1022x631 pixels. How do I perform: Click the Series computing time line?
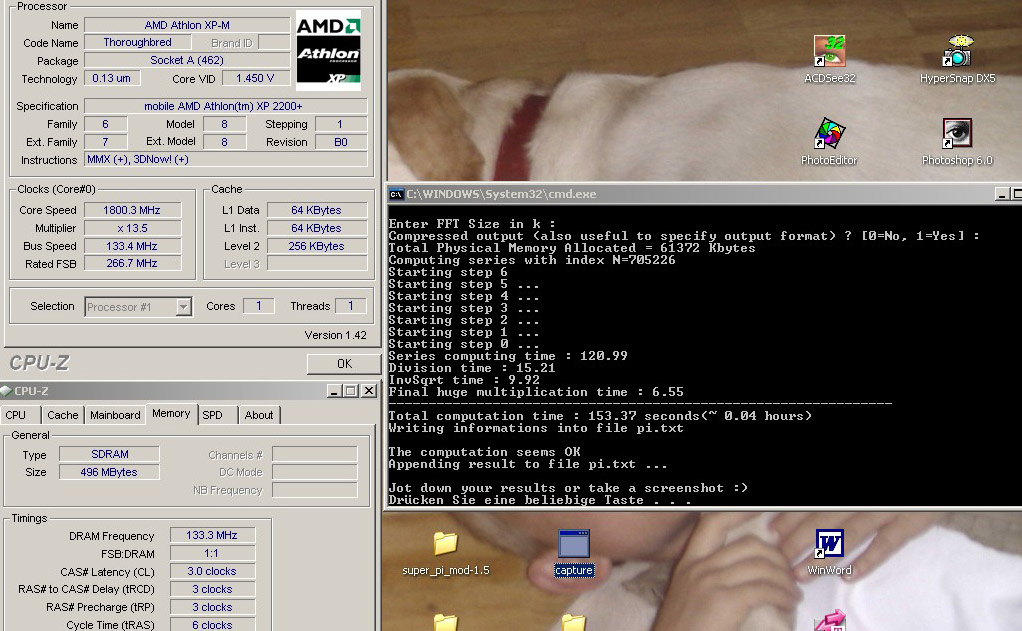point(508,356)
